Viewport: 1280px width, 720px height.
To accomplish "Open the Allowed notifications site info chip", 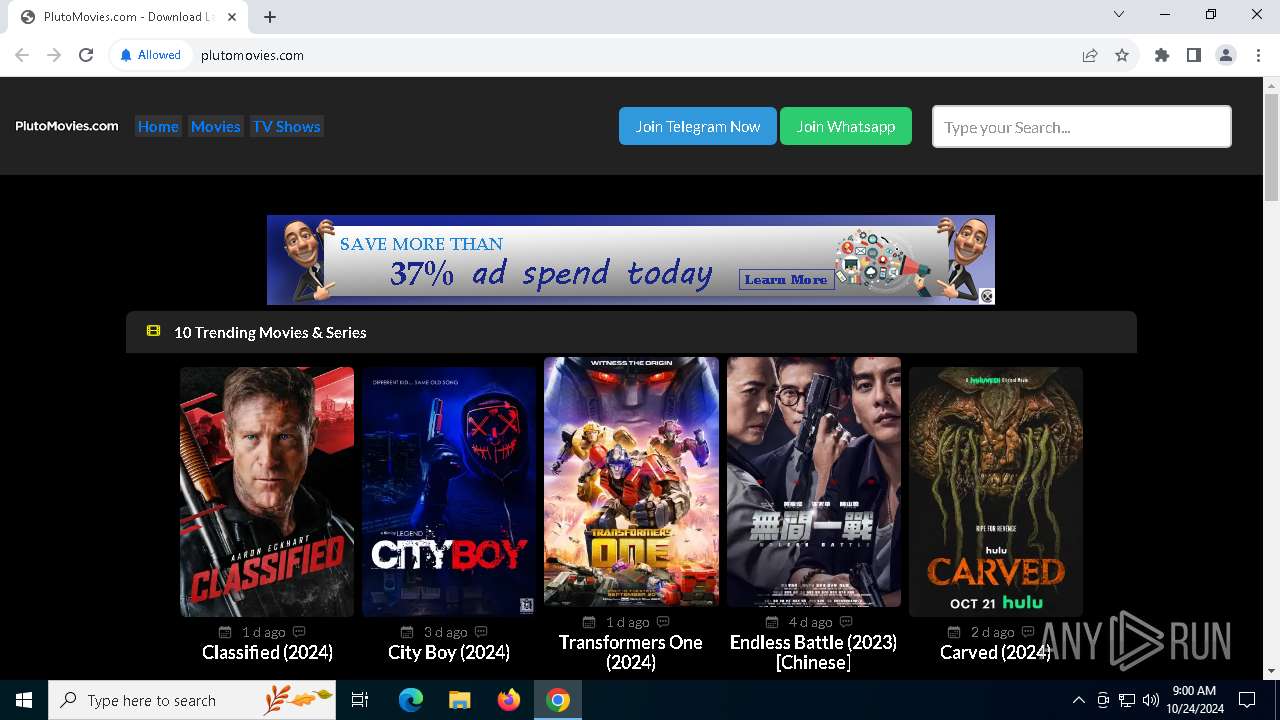I will coord(151,55).
